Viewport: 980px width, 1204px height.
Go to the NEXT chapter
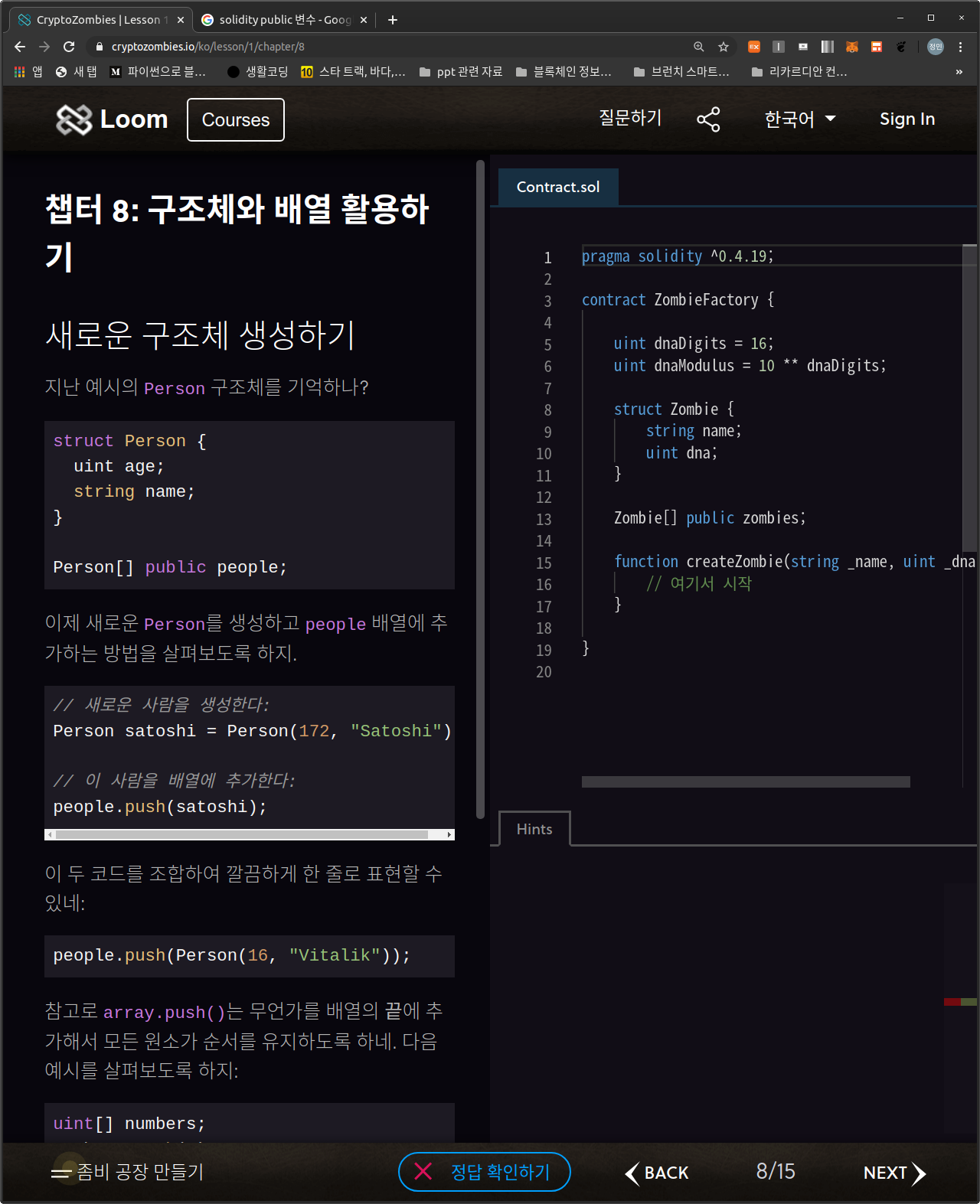click(894, 1173)
